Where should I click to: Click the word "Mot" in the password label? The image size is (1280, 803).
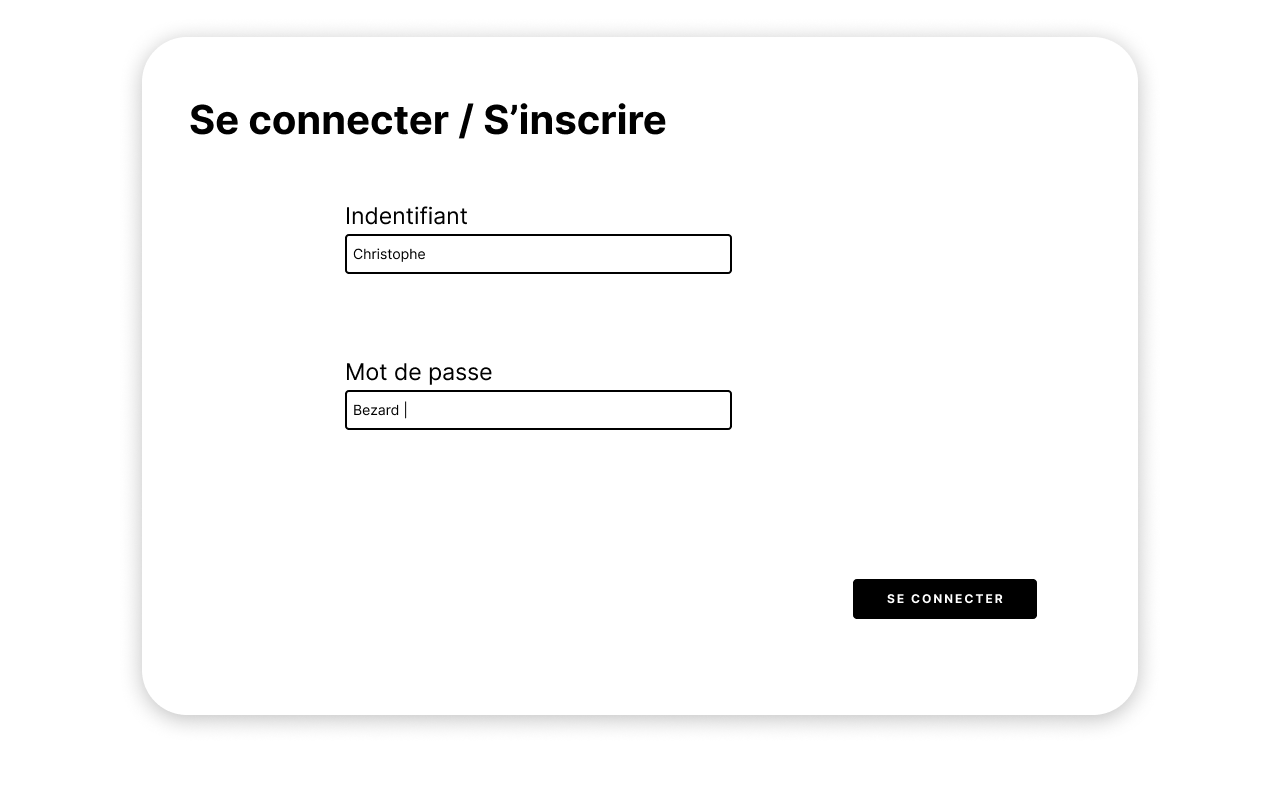(364, 372)
